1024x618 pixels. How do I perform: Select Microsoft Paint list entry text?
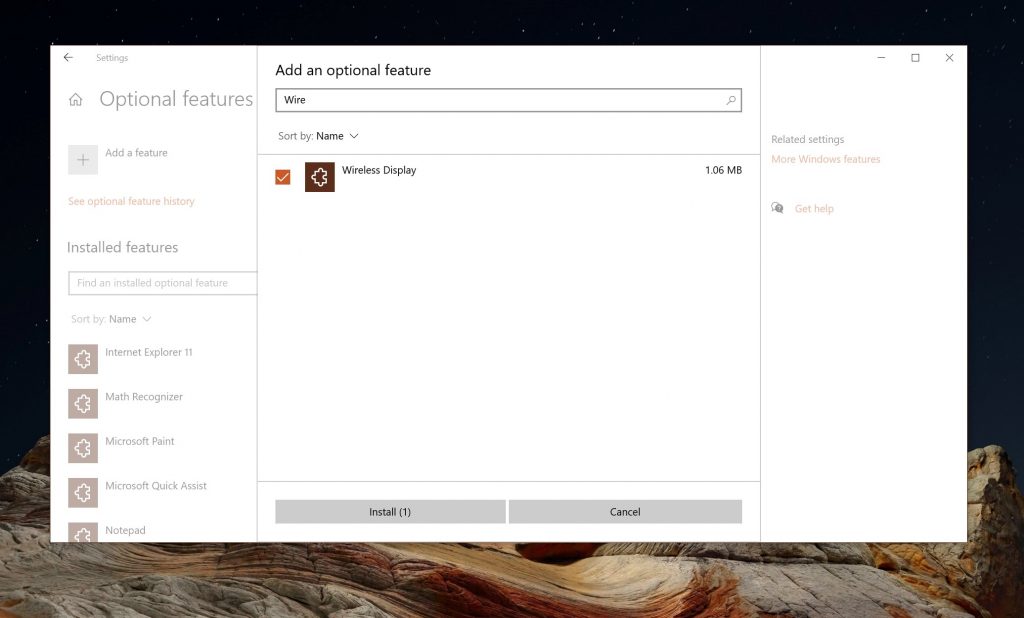pos(140,441)
